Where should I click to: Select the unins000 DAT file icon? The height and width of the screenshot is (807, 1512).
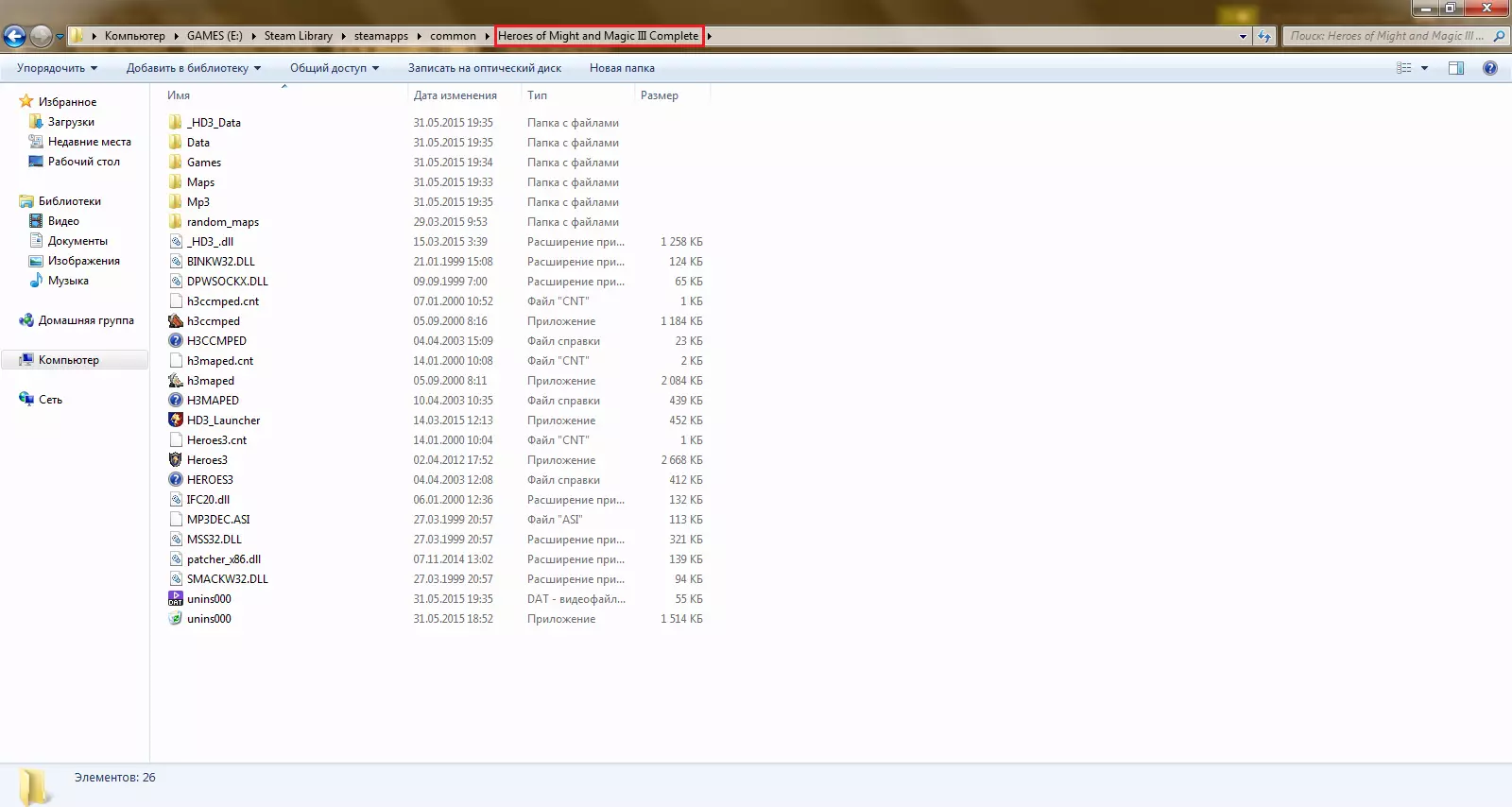176,598
